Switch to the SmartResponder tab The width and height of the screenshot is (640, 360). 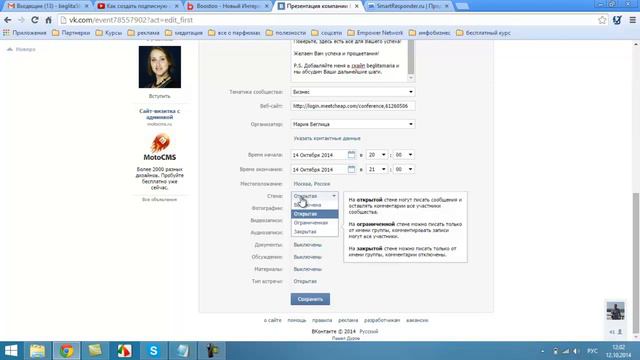point(407,6)
